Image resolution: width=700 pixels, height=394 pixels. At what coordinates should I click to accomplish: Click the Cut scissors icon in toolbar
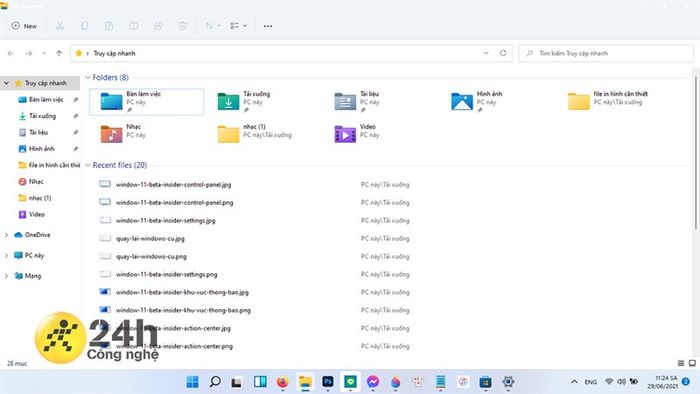(59, 26)
